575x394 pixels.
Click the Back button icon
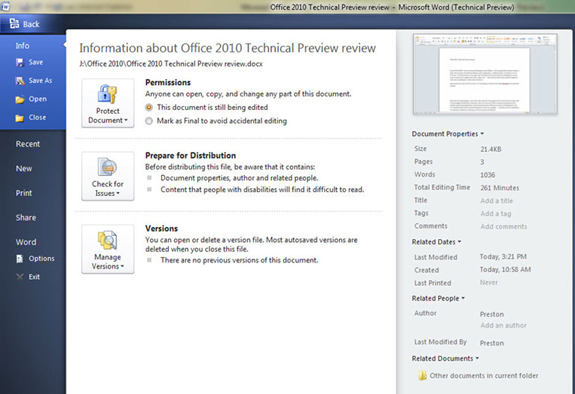pyautogui.click(x=14, y=24)
